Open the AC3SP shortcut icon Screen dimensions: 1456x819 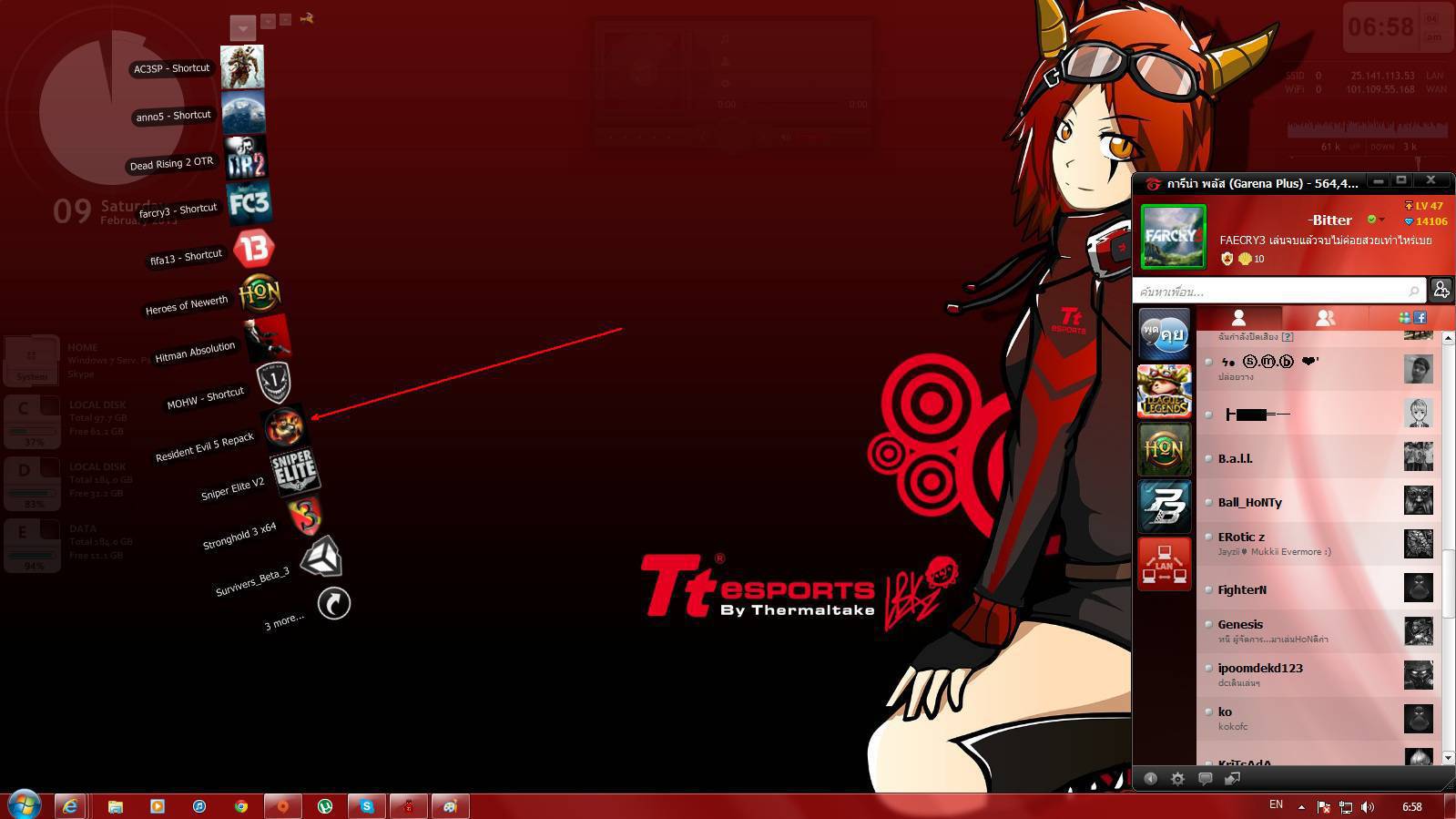(242, 67)
